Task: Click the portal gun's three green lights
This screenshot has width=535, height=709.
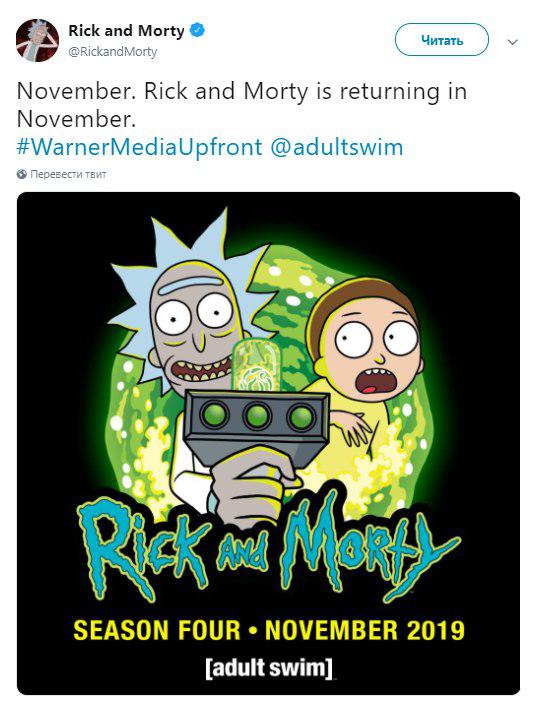Action: [x=258, y=416]
